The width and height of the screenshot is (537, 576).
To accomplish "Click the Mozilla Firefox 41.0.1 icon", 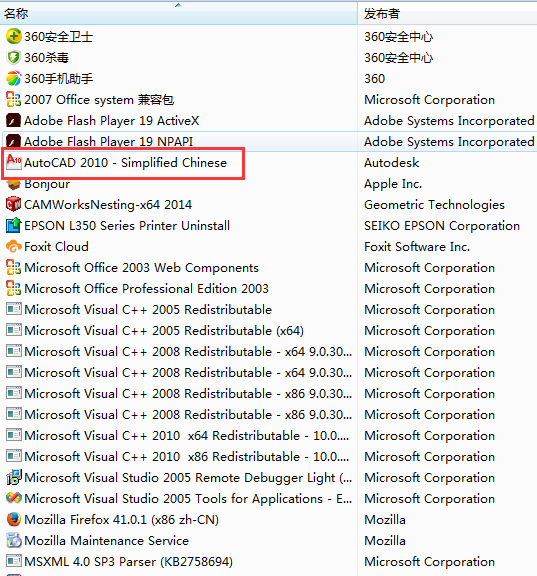I will [x=14, y=519].
